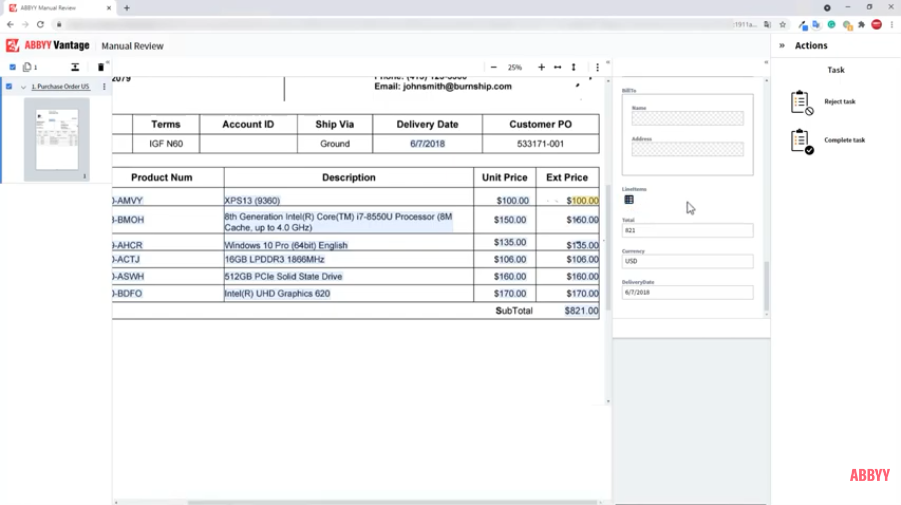The image size is (901, 505).
Task: Delete selected document with trash icon
Action: 101,67
